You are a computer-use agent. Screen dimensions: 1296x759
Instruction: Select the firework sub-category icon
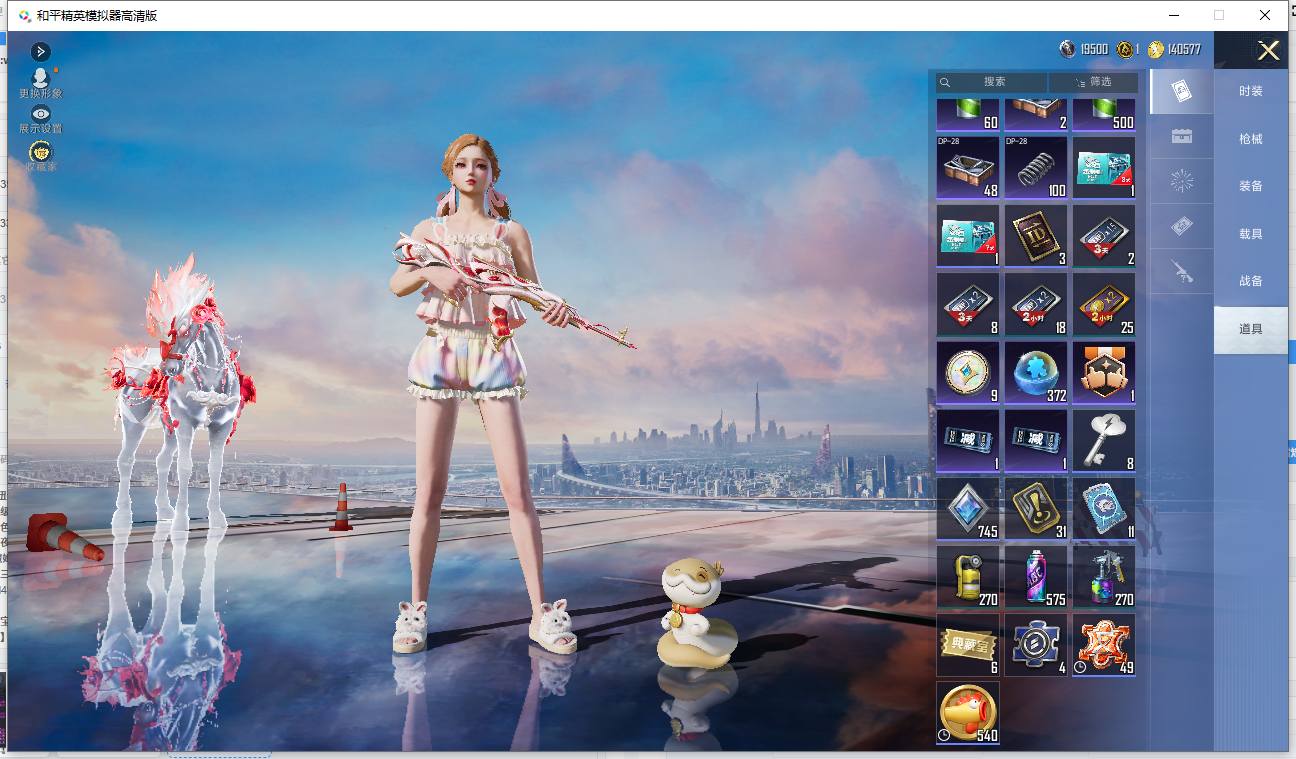1182,181
